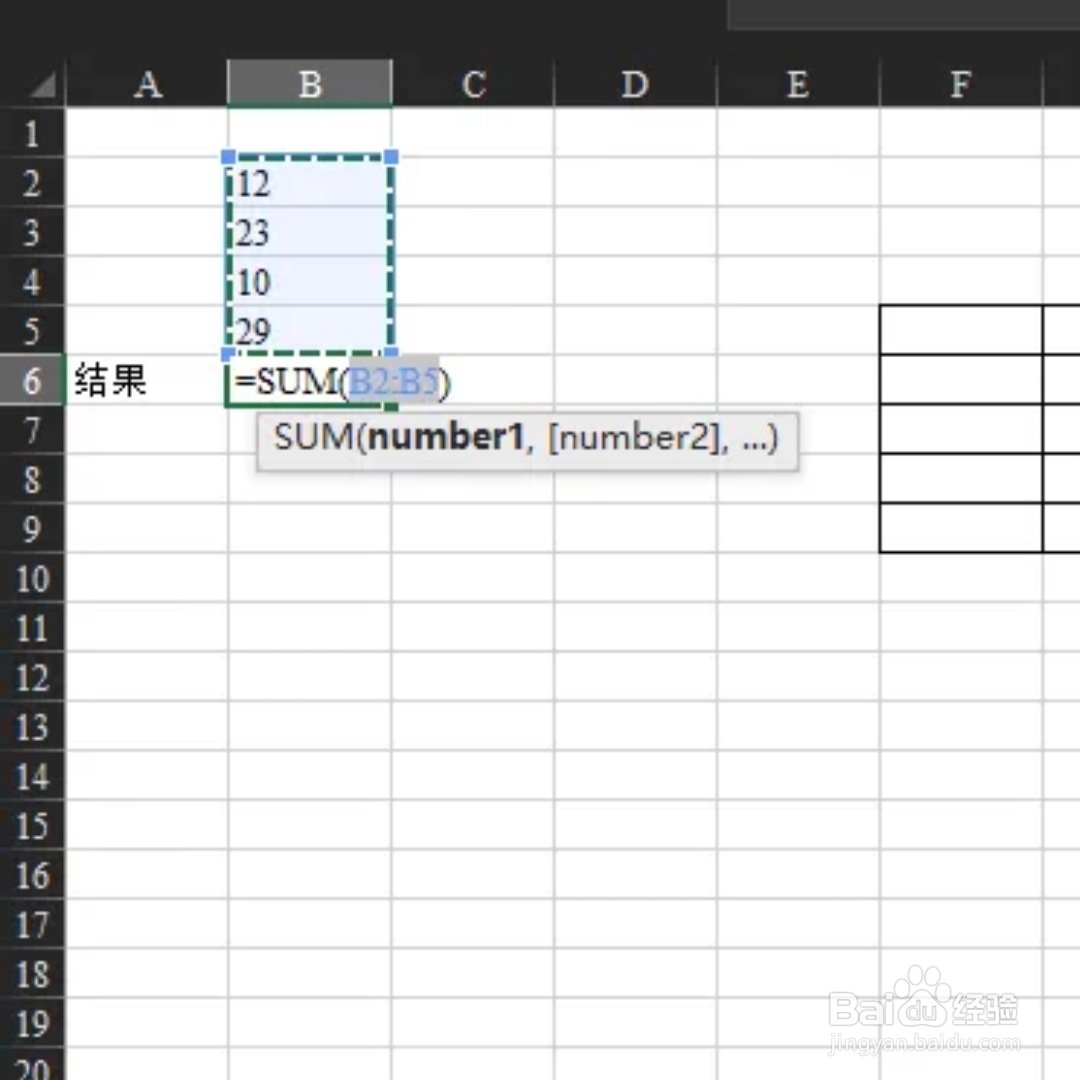Select row 7 header
The width and height of the screenshot is (1080, 1080).
(x=32, y=430)
